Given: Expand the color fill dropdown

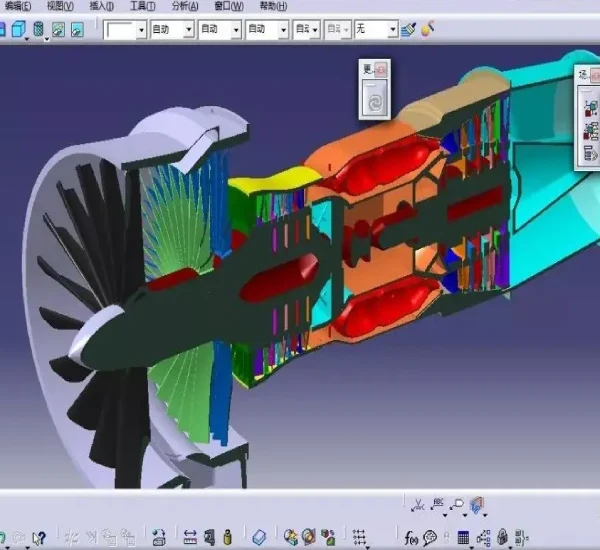Looking at the screenshot, I should pos(142,30).
